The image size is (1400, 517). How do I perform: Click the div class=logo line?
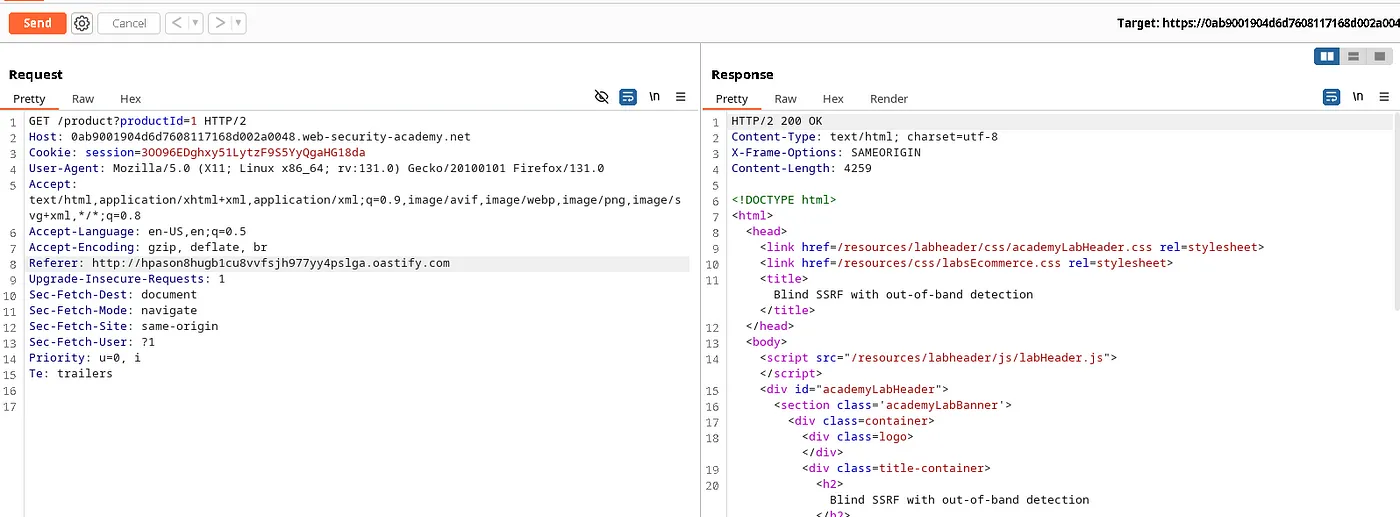pos(857,437)
